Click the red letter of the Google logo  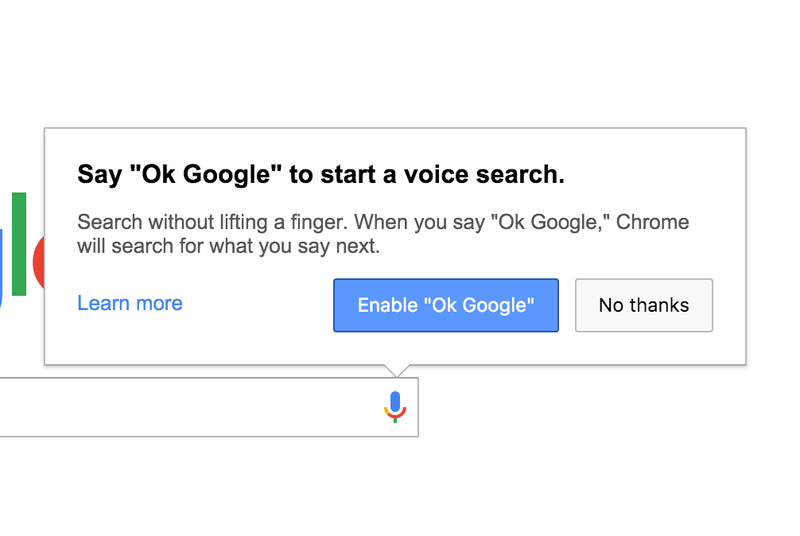pyautogui.click(x=39, y=263)
